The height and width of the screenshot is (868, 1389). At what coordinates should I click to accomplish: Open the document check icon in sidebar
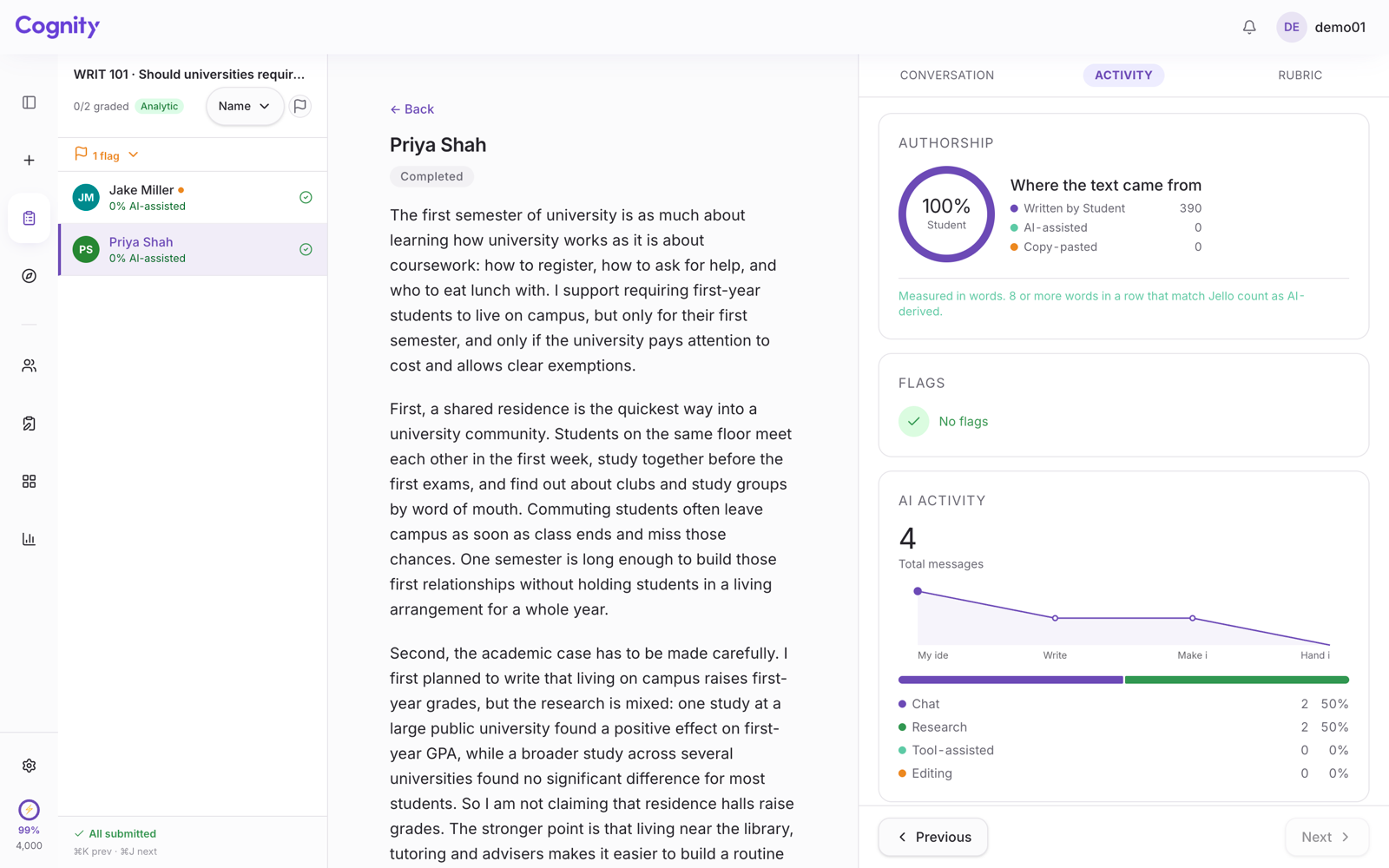tap(29, 424)
